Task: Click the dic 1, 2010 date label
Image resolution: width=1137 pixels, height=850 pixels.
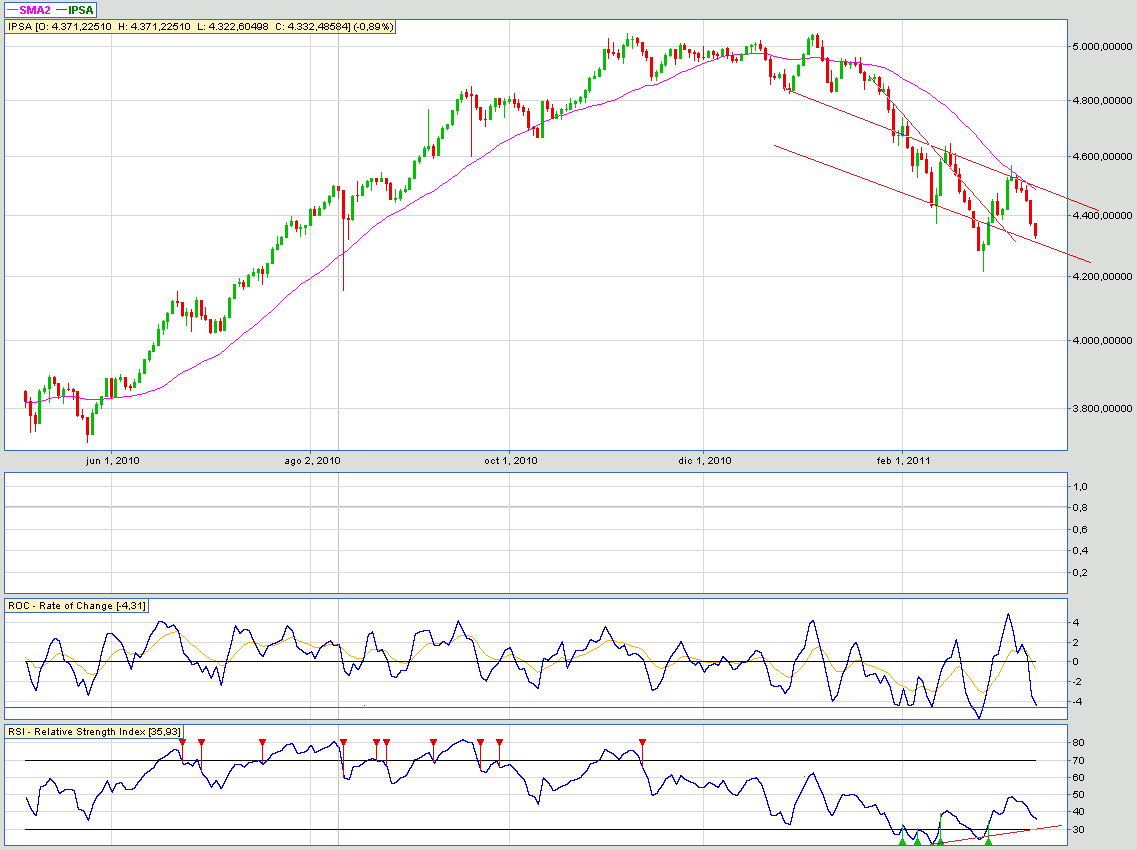Action: click(705, 461)
